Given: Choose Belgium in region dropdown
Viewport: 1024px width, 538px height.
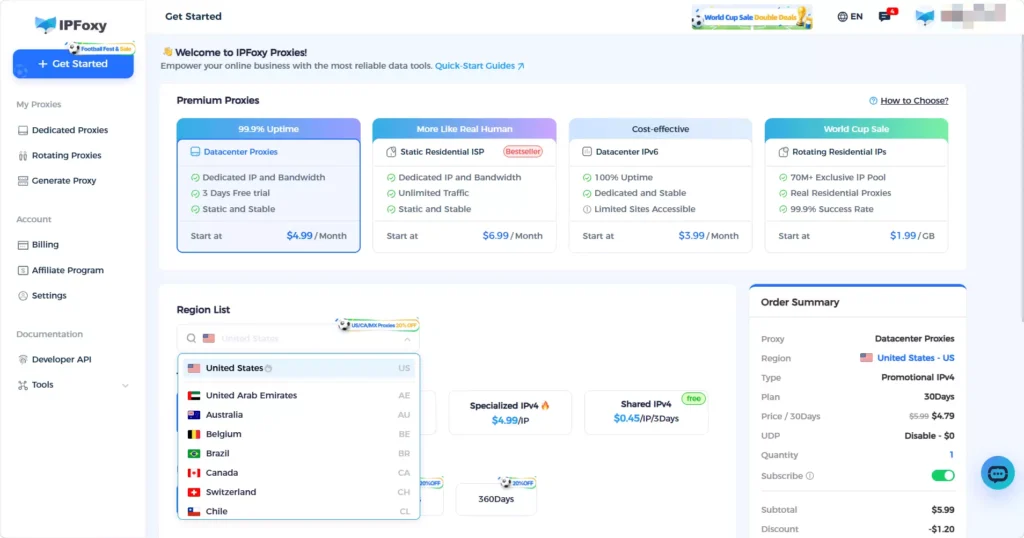Looking at the screenshot, I should pyautogui.click(x=298, y=434).
